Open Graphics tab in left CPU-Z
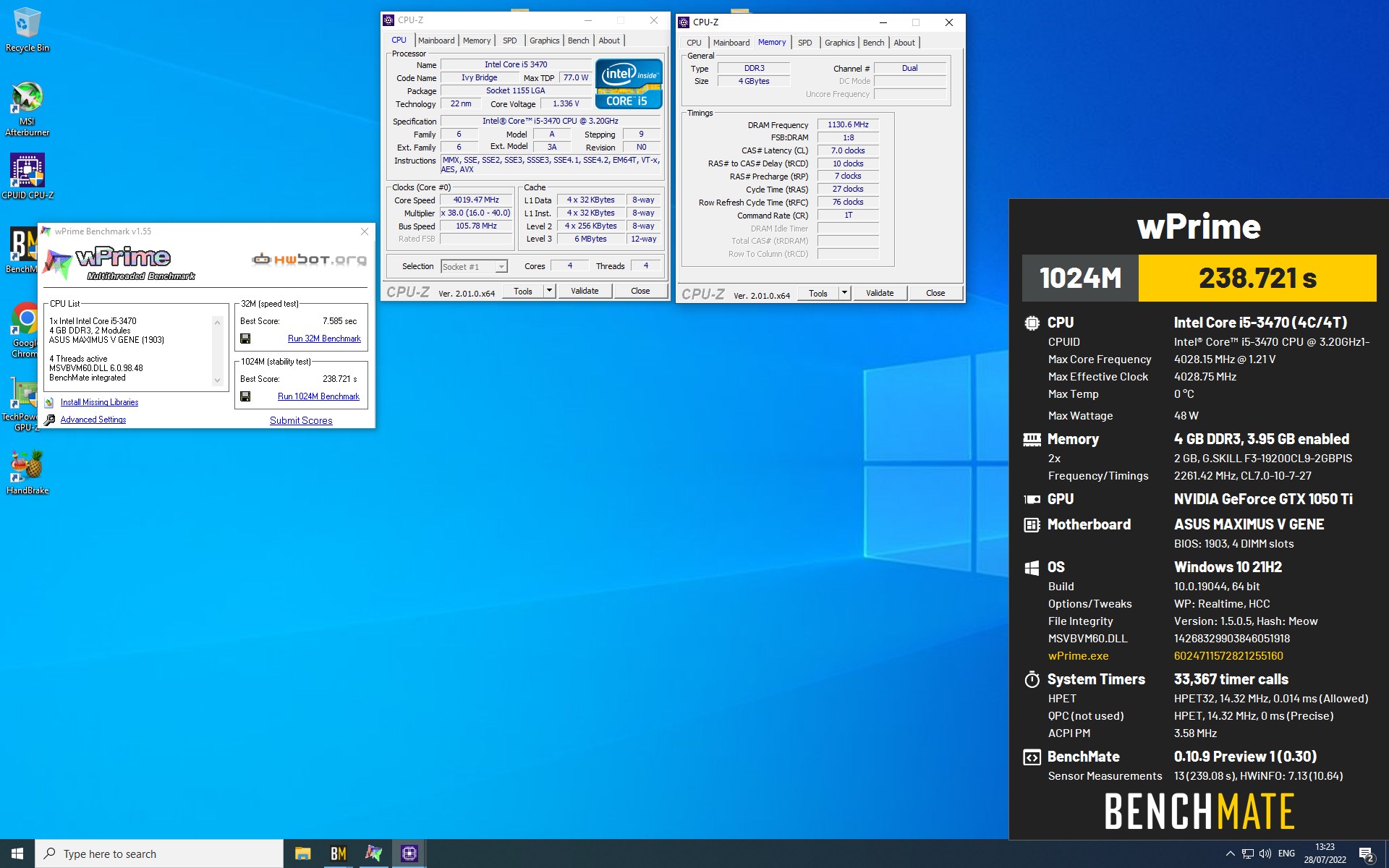Viewport: 1389px width, 868px height. click(544, 41)
